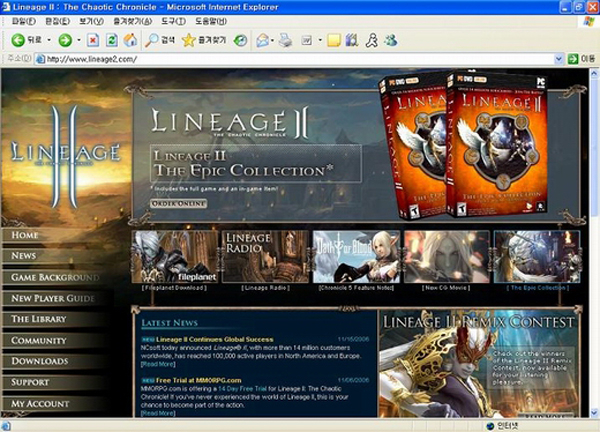Image resolution: width=600 pixels, height=432 pixels.
Task: Open Downloads in the site navigation
Action: tap(40, 361)
